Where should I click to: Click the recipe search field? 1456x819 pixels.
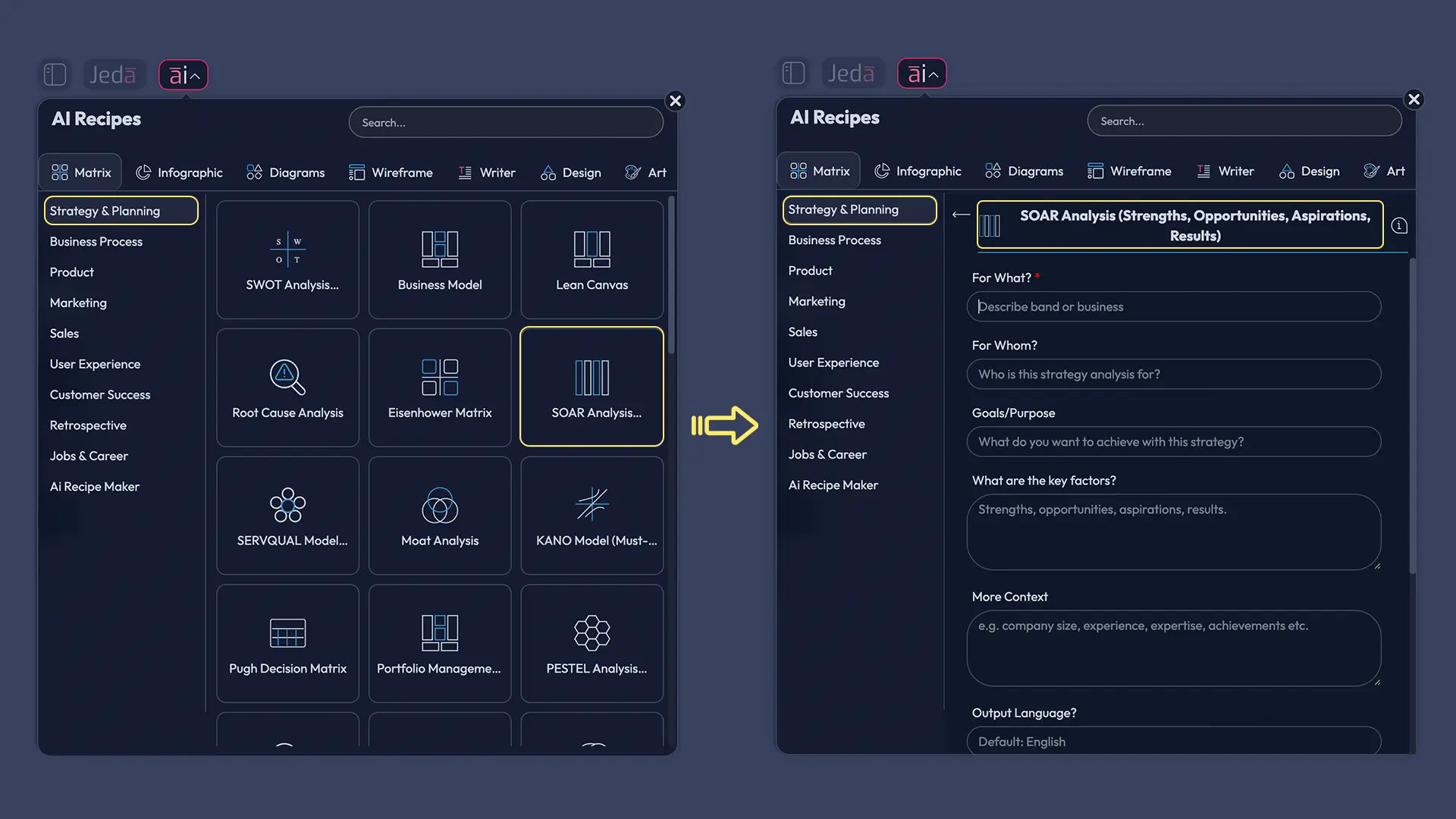coord(505,122)
